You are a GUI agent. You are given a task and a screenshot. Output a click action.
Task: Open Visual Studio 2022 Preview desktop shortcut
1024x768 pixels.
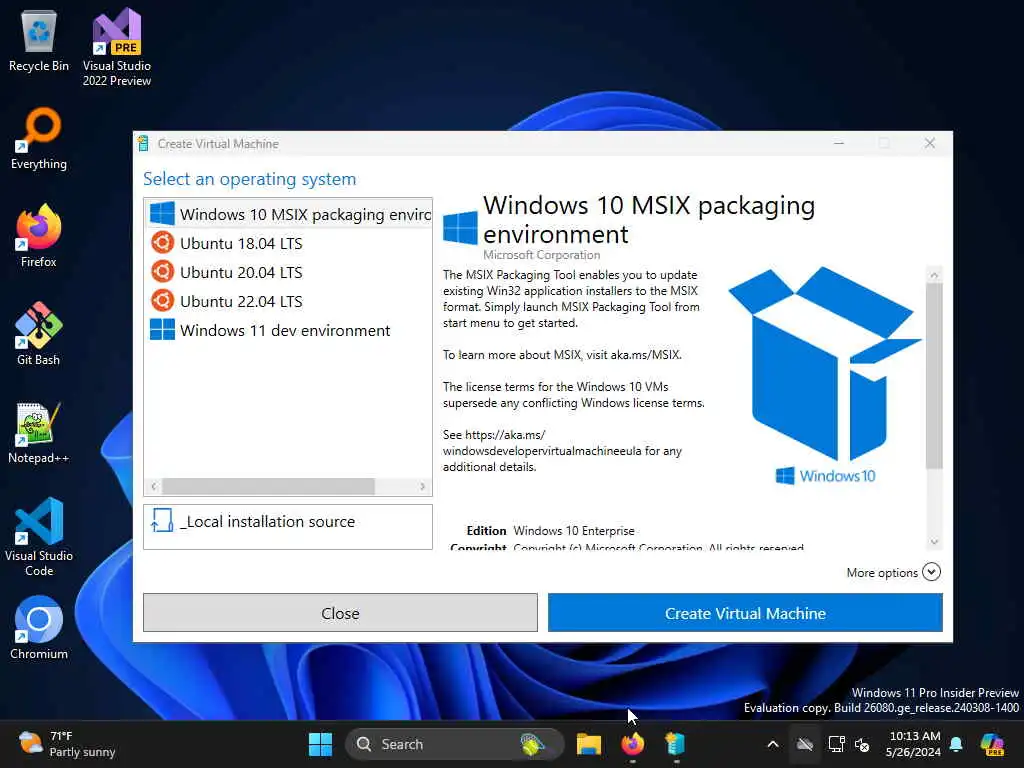click(x=117, y=47)
